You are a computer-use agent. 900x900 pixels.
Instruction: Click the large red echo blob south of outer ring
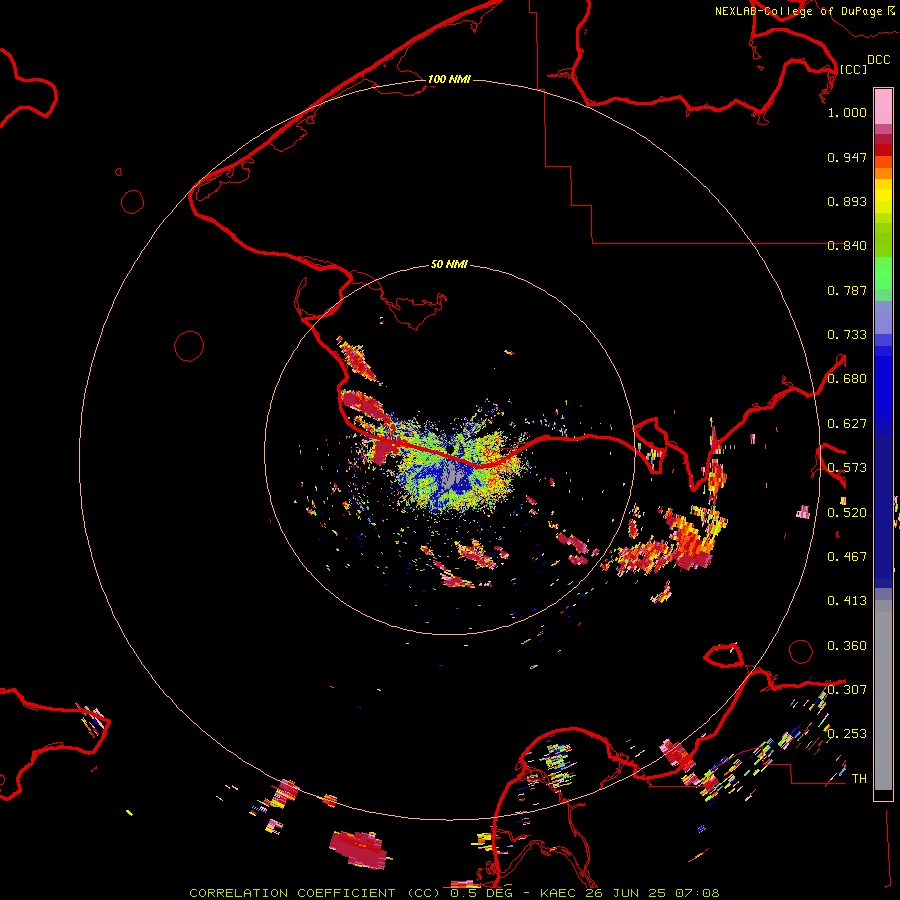pyautogui.click(x=358, y=849)
